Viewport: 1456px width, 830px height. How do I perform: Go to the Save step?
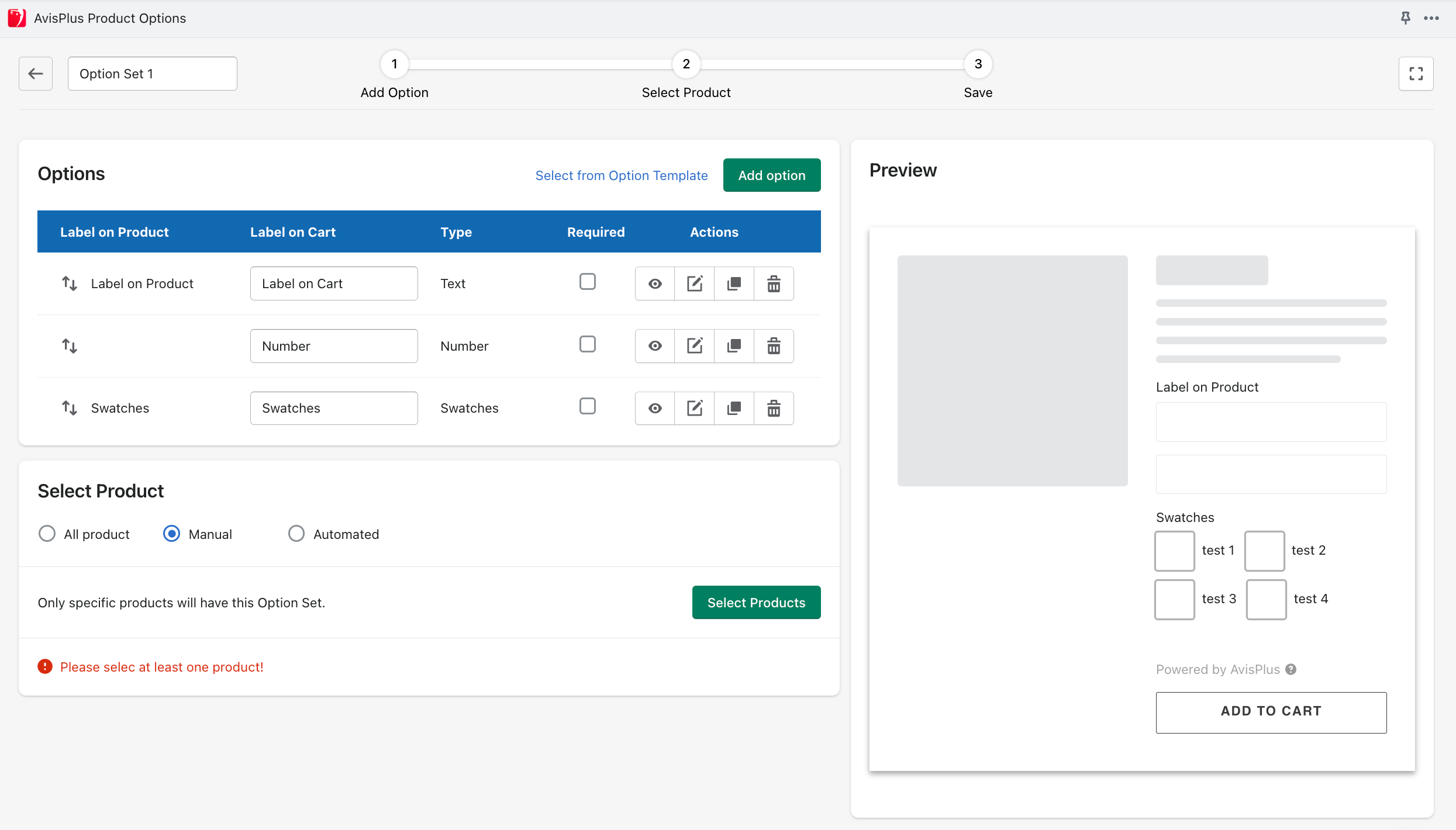pos(978,64)
